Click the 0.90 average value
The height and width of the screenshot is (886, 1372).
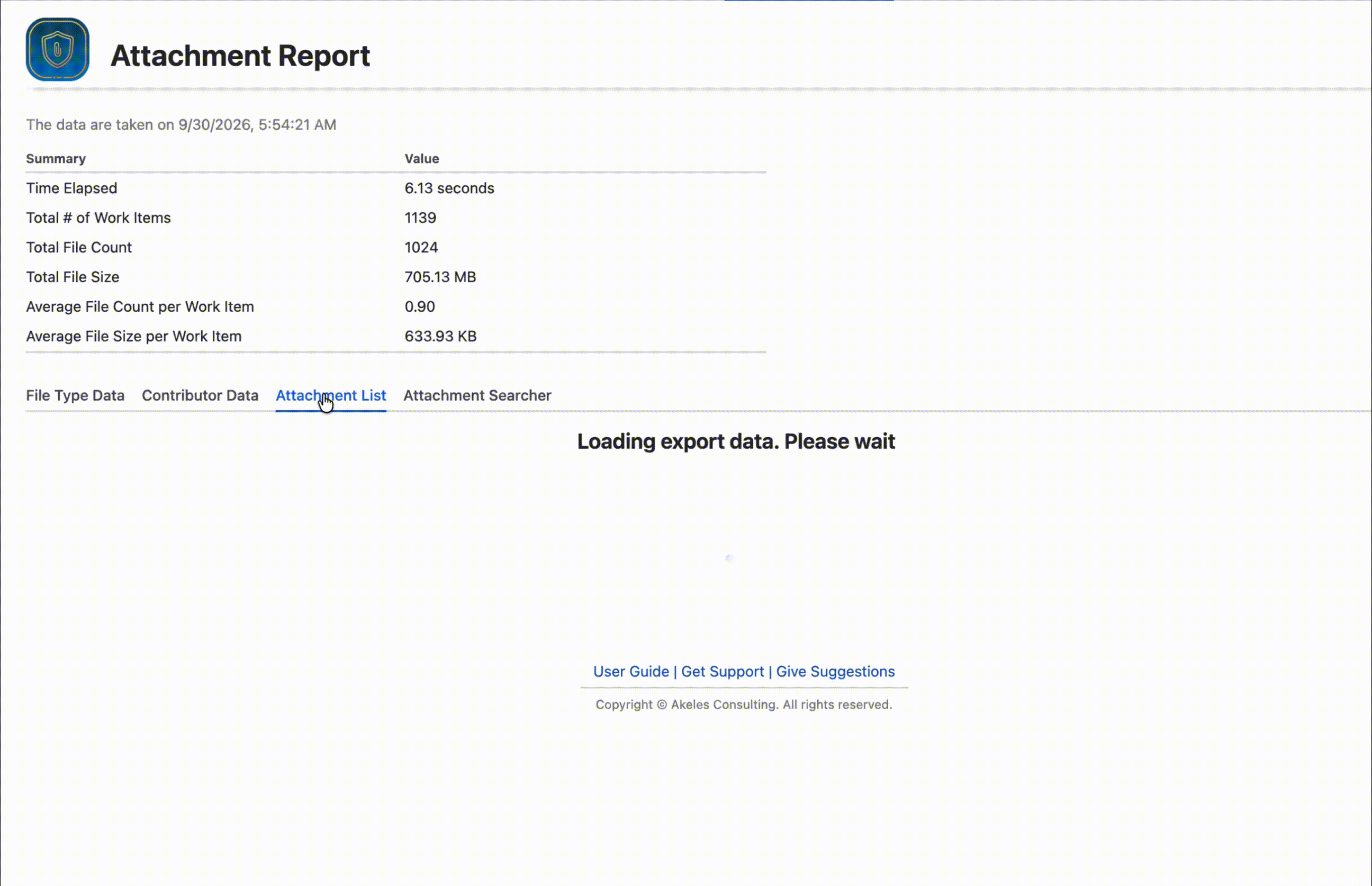tap(420, 306)
